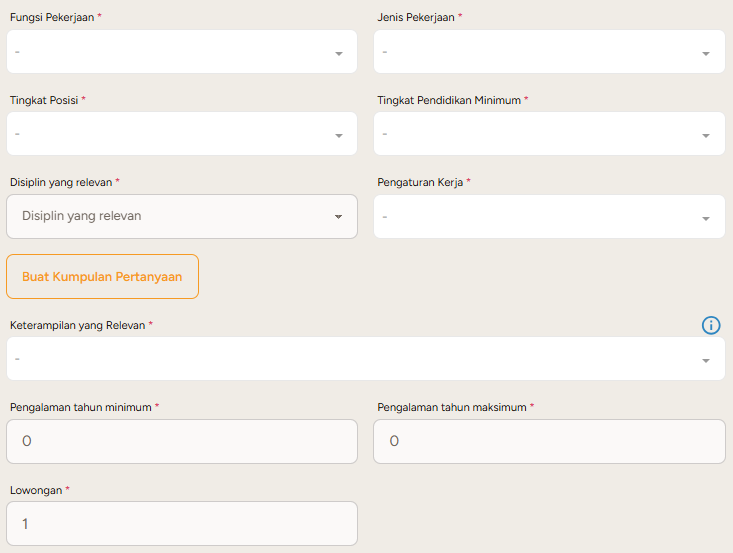733x553 pixels.
Task: Click the caret in Tingkat Pendidikan Minimum
Action: coord(706,135)
